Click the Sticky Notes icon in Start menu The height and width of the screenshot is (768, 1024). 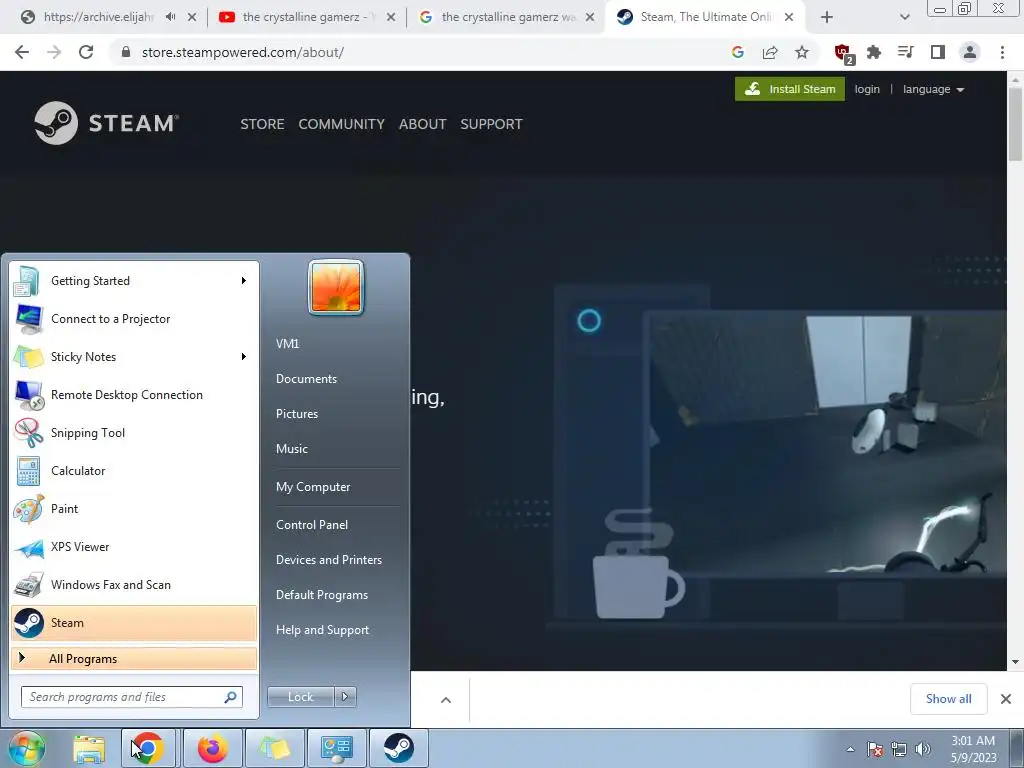(x=29, y=357)
